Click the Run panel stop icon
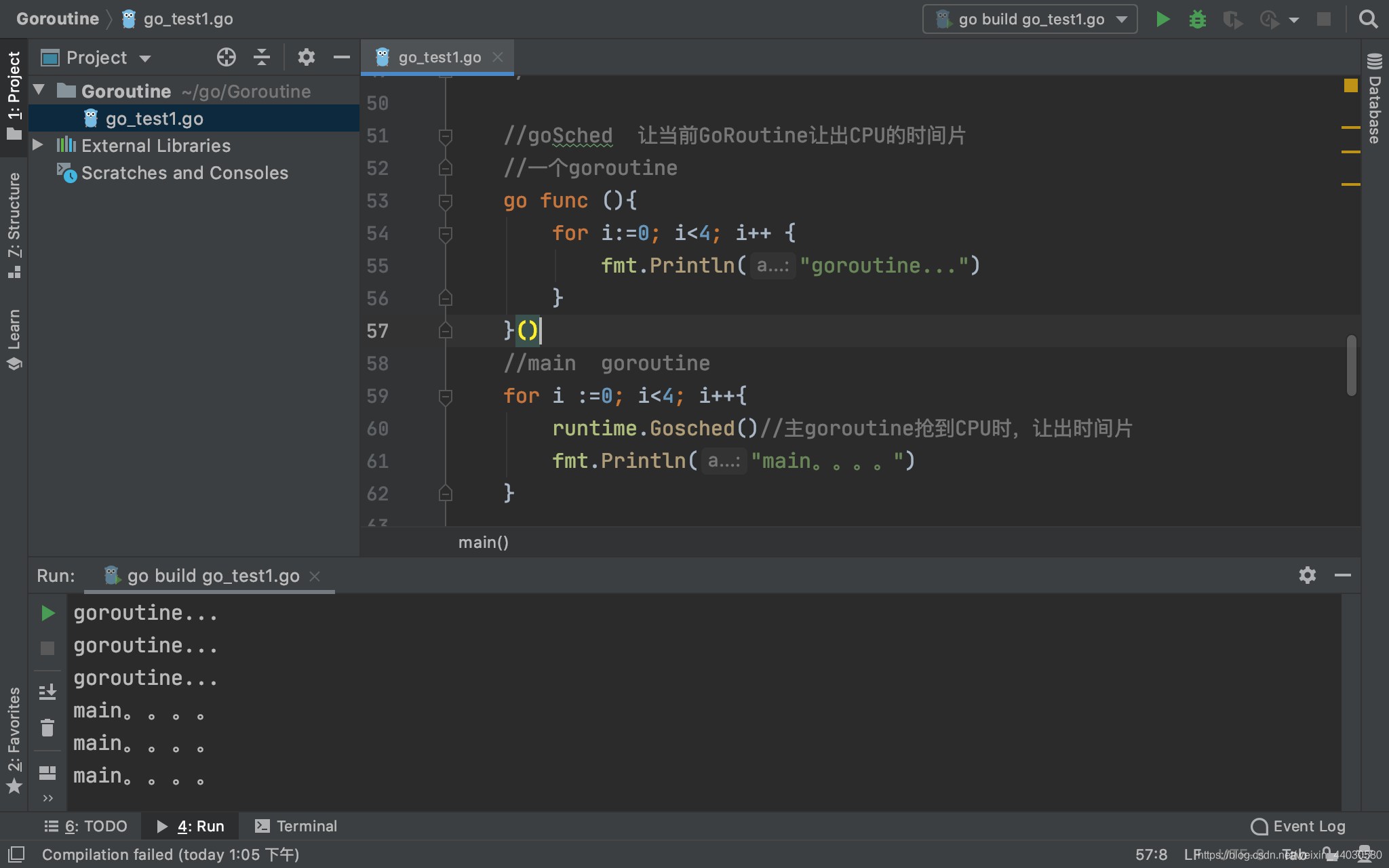 [47, 648]
